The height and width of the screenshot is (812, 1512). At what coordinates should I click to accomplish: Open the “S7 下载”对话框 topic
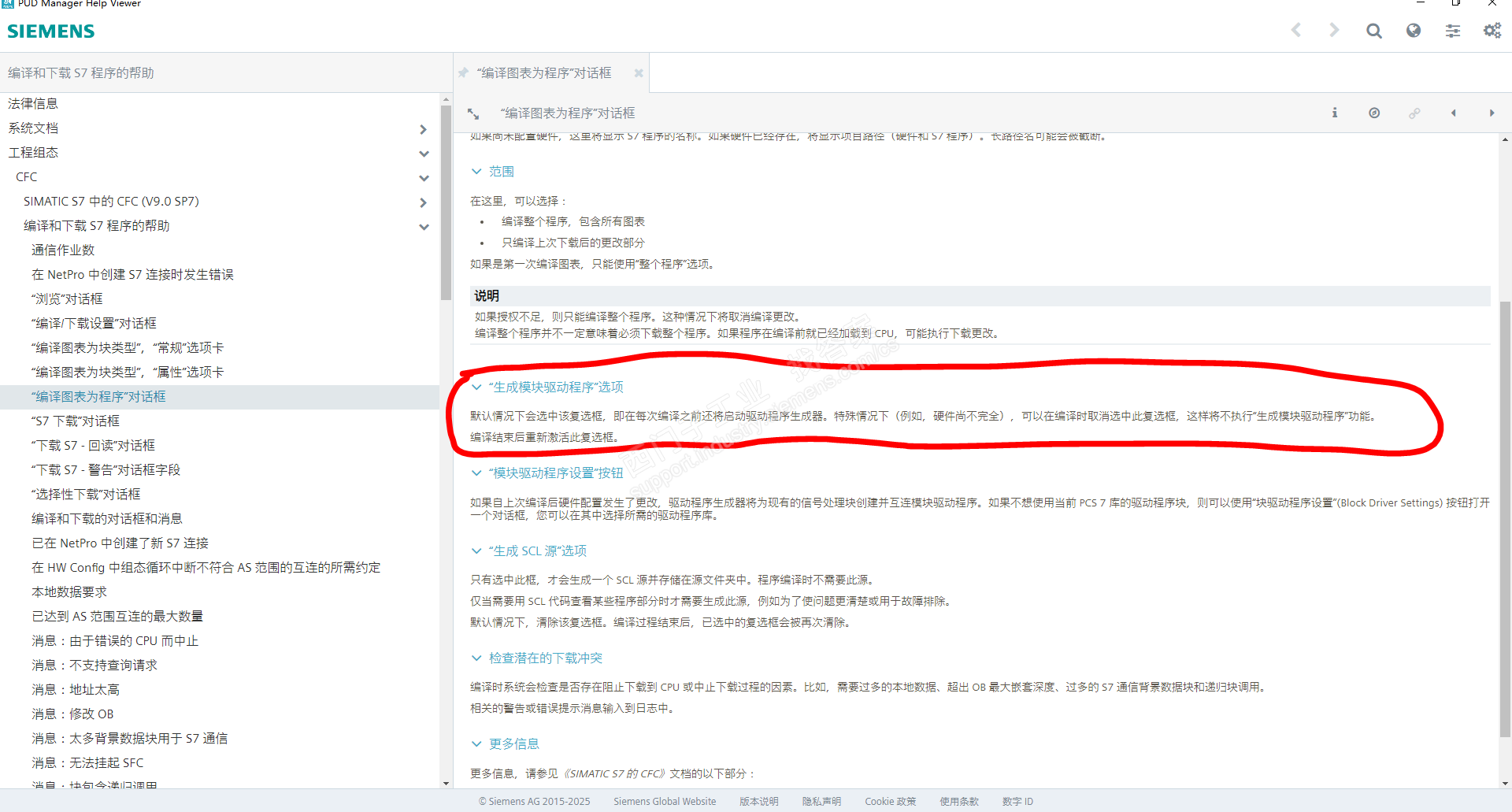76,421
